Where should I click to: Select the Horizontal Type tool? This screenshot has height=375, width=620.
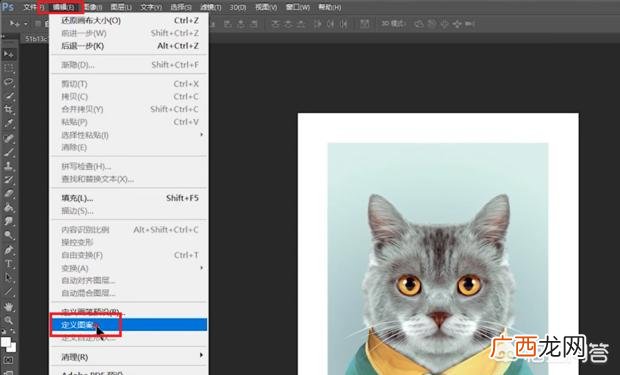8,264
